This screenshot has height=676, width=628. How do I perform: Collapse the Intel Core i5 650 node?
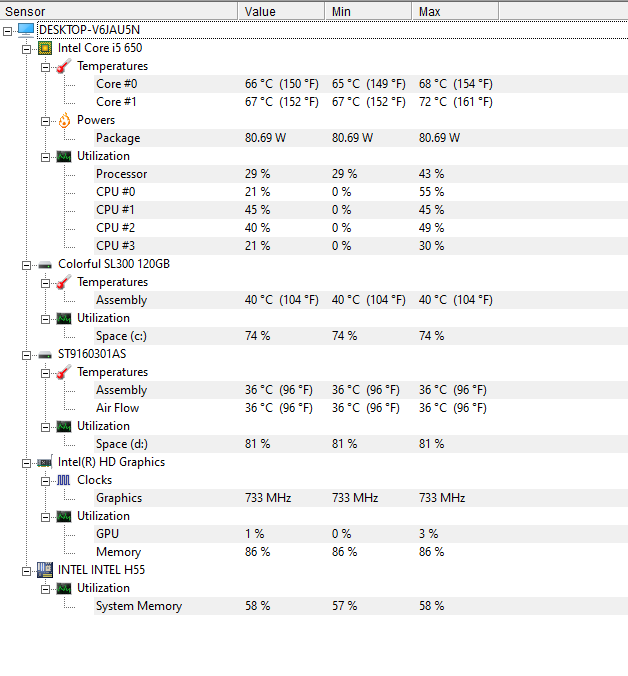pyautogui.click(x=26, y=49)
